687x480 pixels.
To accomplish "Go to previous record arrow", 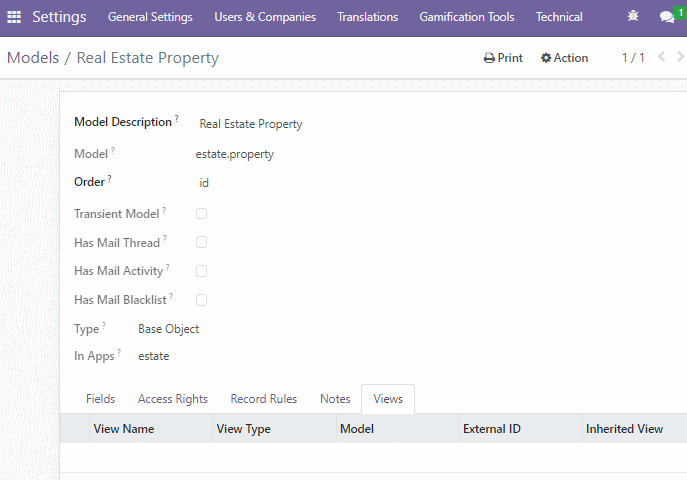I will click(x=662, y=57).
